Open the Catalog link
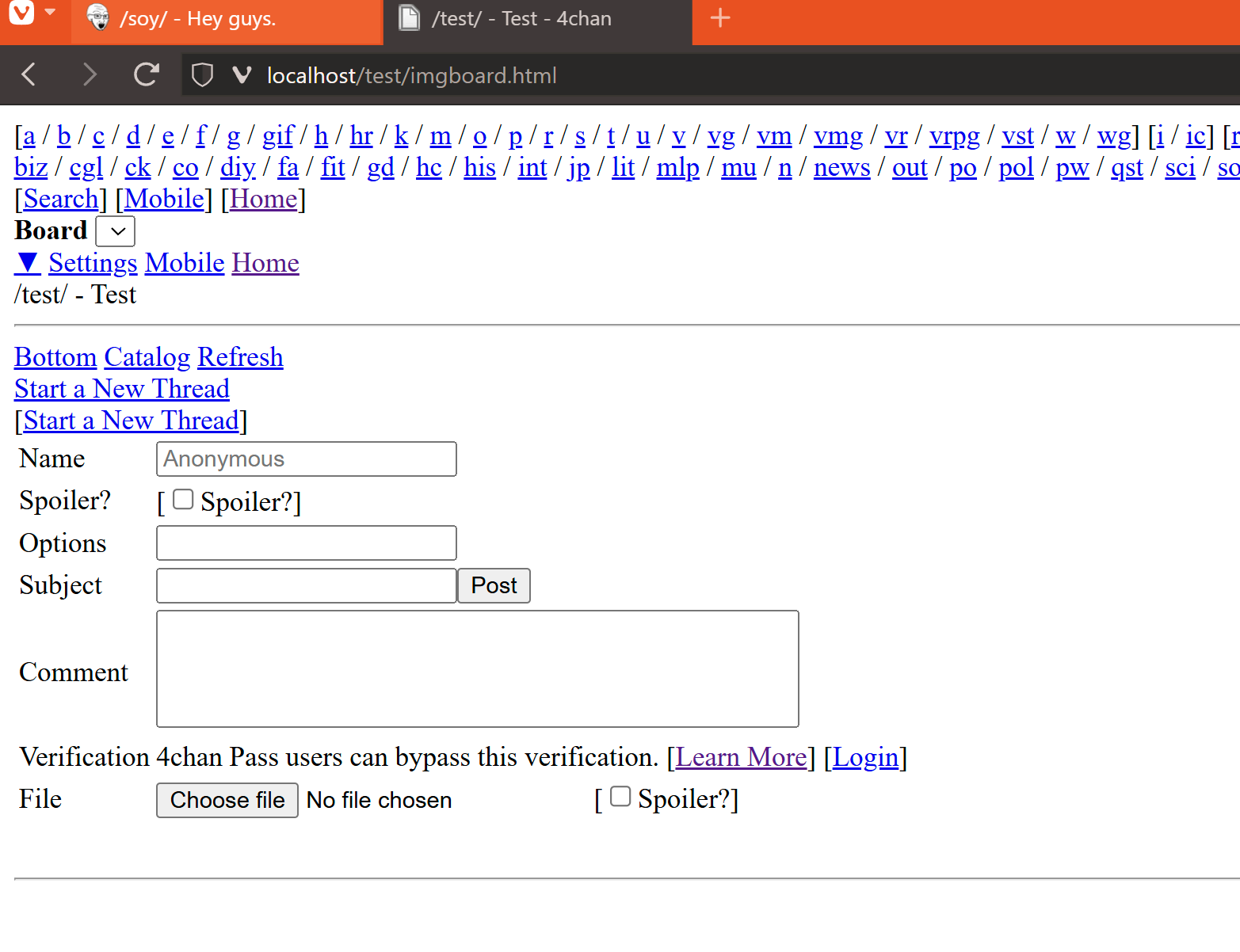Screen dimensions: 1240x952 [x=147, y=357]
